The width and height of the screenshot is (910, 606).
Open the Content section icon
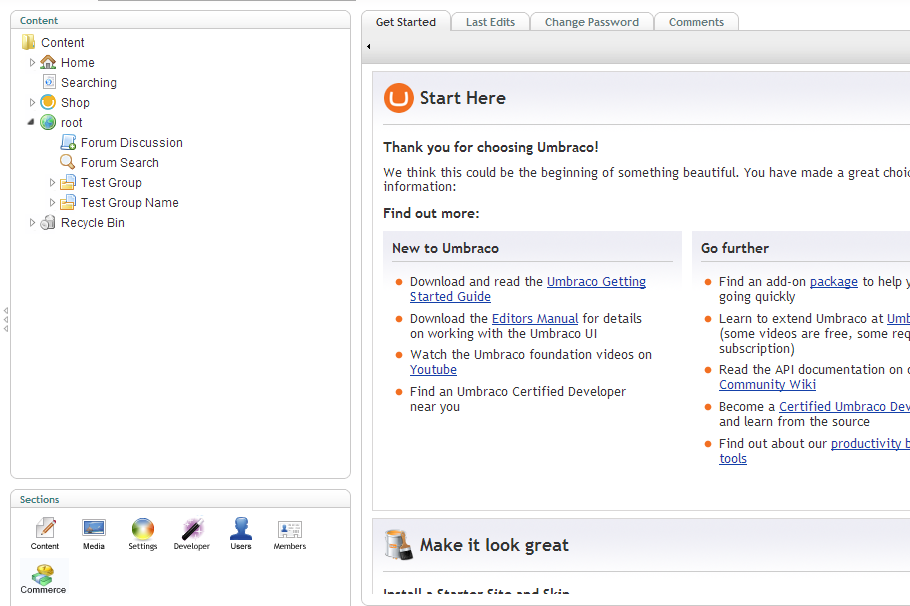tap(45, 533)
